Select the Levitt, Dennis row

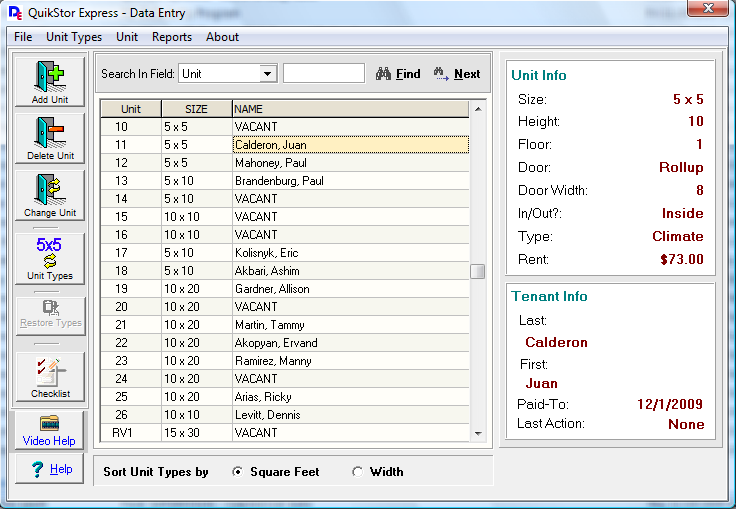pos(285,415)
